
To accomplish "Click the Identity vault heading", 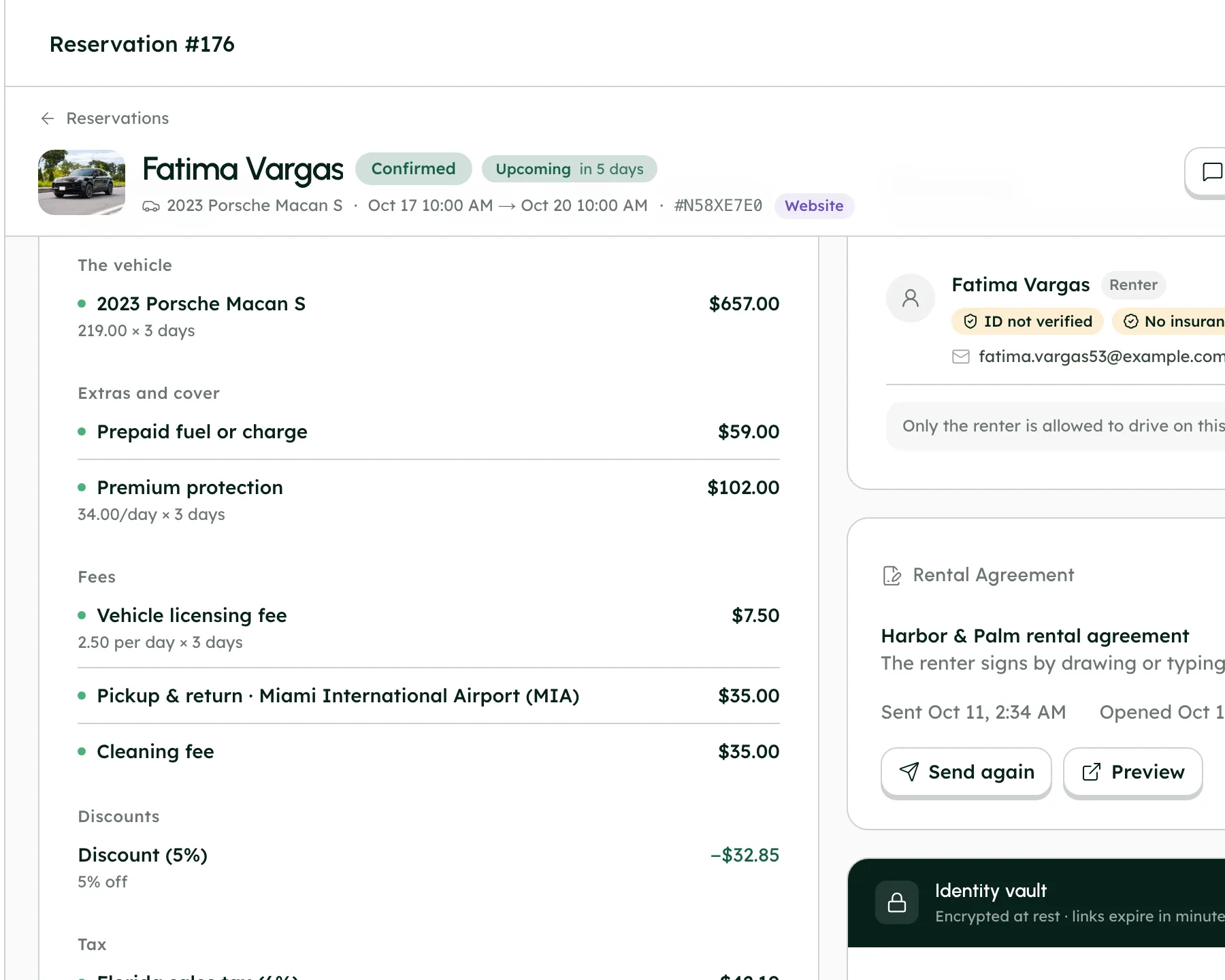I will click(x=990, y=890).
